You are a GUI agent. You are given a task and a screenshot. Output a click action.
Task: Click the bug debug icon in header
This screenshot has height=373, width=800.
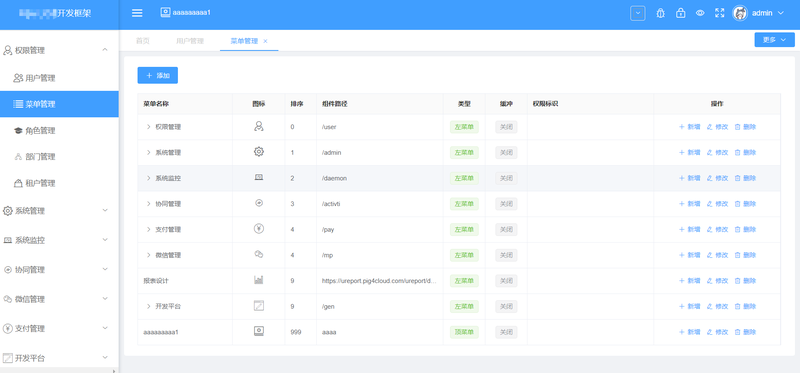(660, 13)
